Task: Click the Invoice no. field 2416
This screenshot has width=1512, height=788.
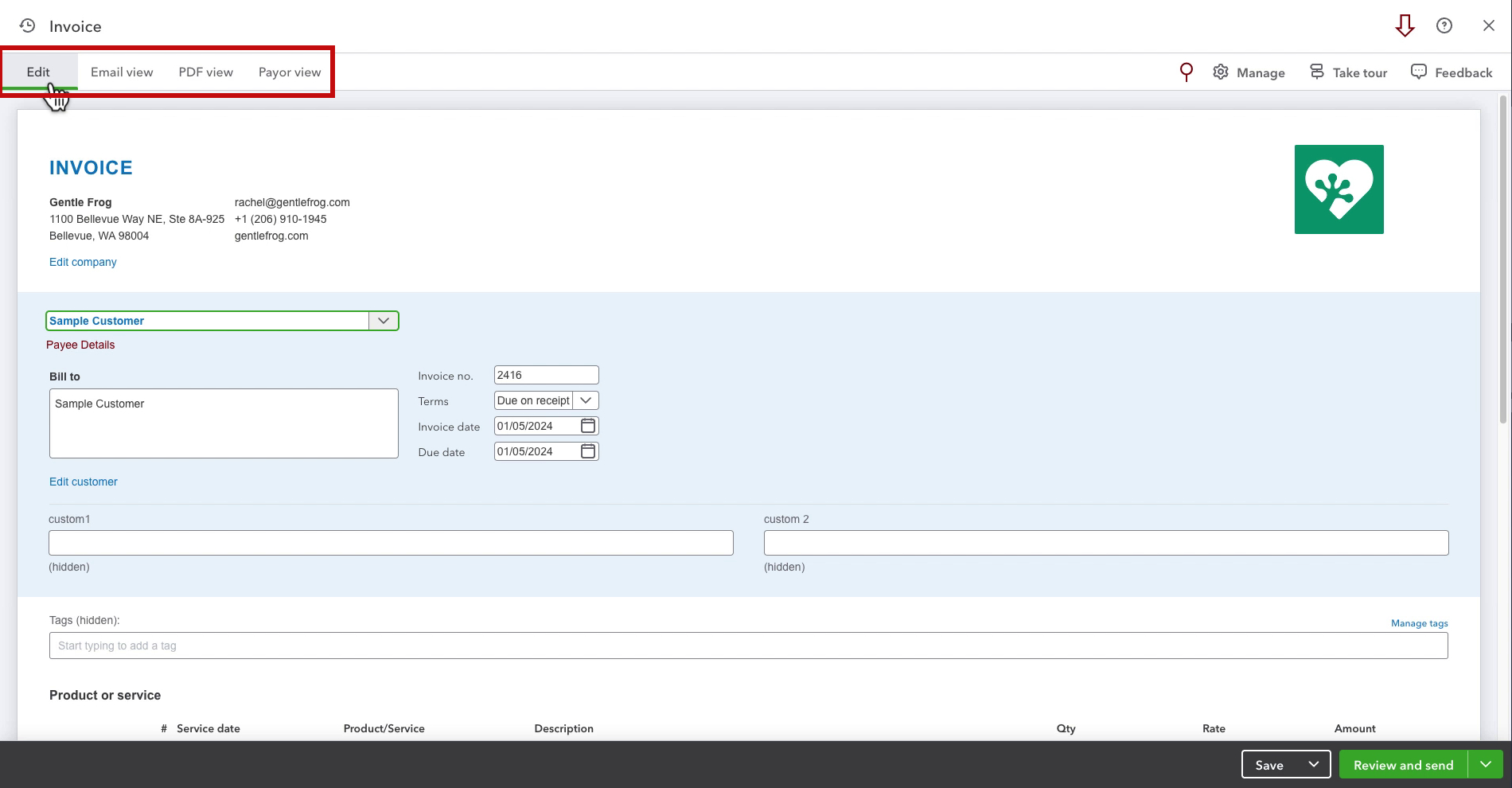Action: point(546,375)
